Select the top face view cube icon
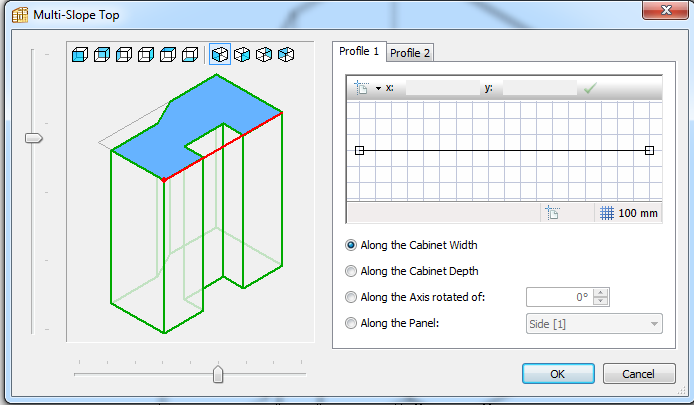Viewport: 694px width, 405px height. coord(168,55)
